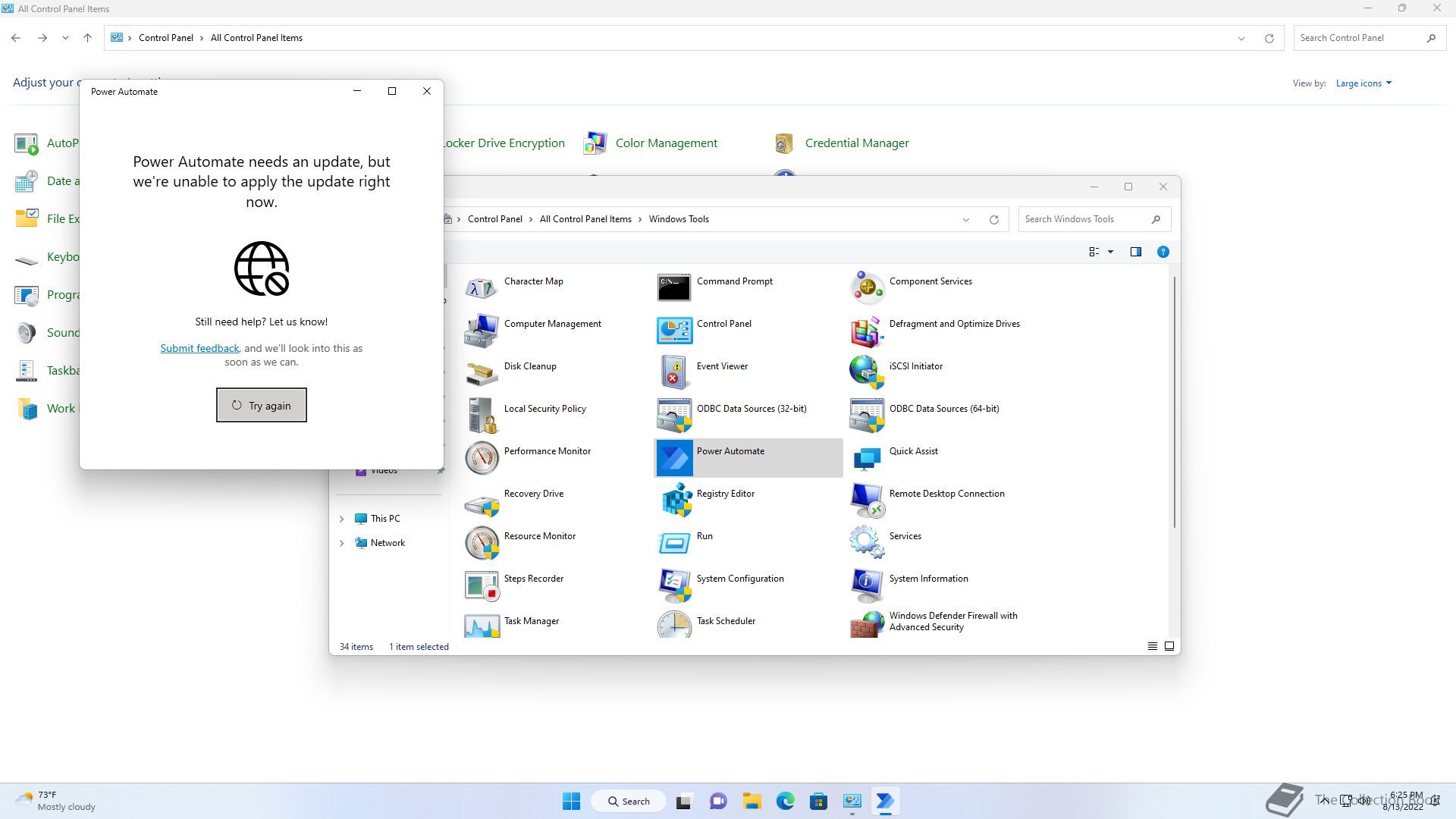The width and height of the screenshot is (1456, 819).
Task: Click the Search Windows Tools field
Action: pos(1083,219)
